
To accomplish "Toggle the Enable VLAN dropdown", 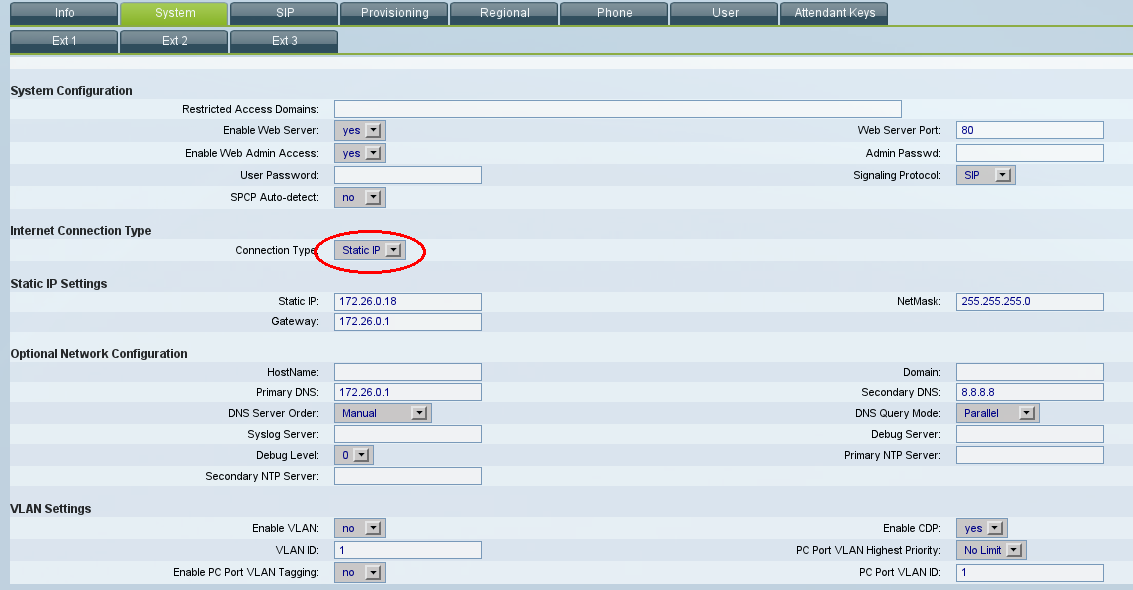I will 360,528.
